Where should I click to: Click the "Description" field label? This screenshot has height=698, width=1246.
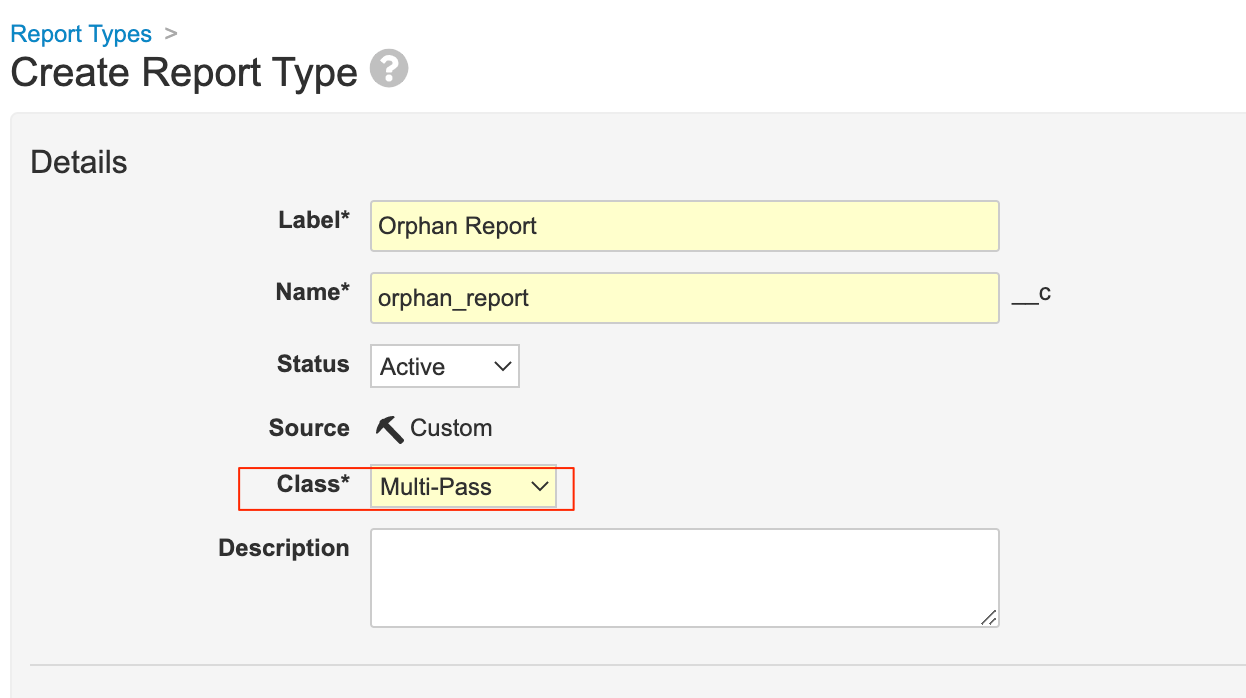tap(284, 548)
